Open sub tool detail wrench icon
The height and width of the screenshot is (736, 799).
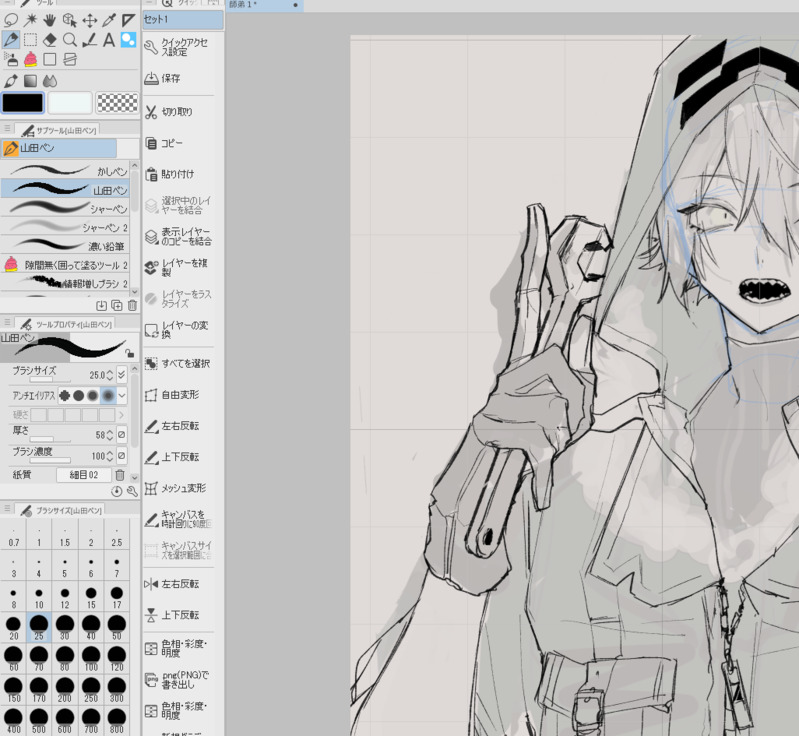[132, 491]
